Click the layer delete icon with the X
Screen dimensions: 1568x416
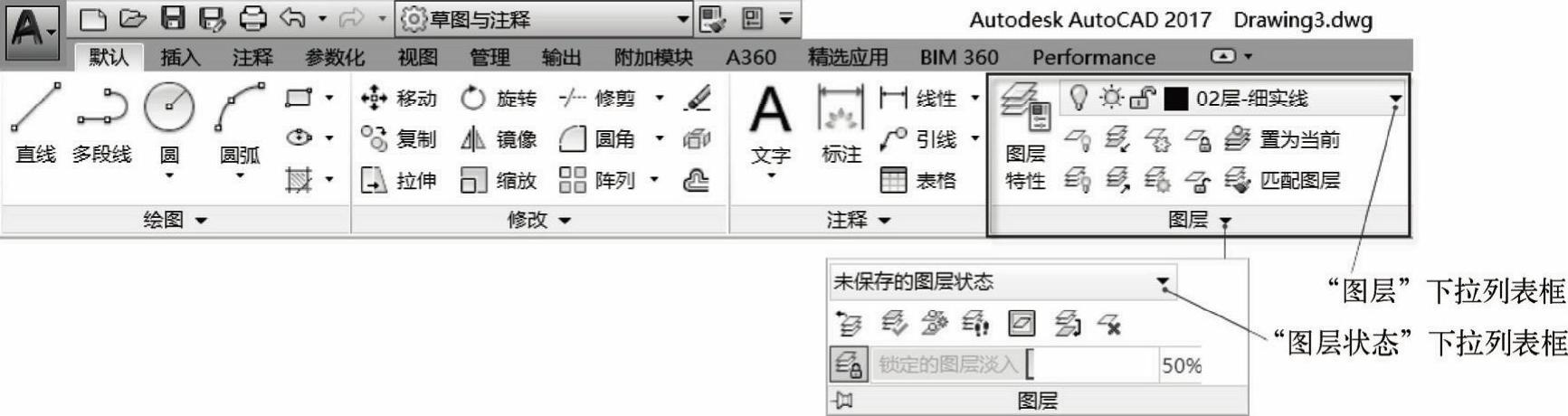tap(1110, 323)
